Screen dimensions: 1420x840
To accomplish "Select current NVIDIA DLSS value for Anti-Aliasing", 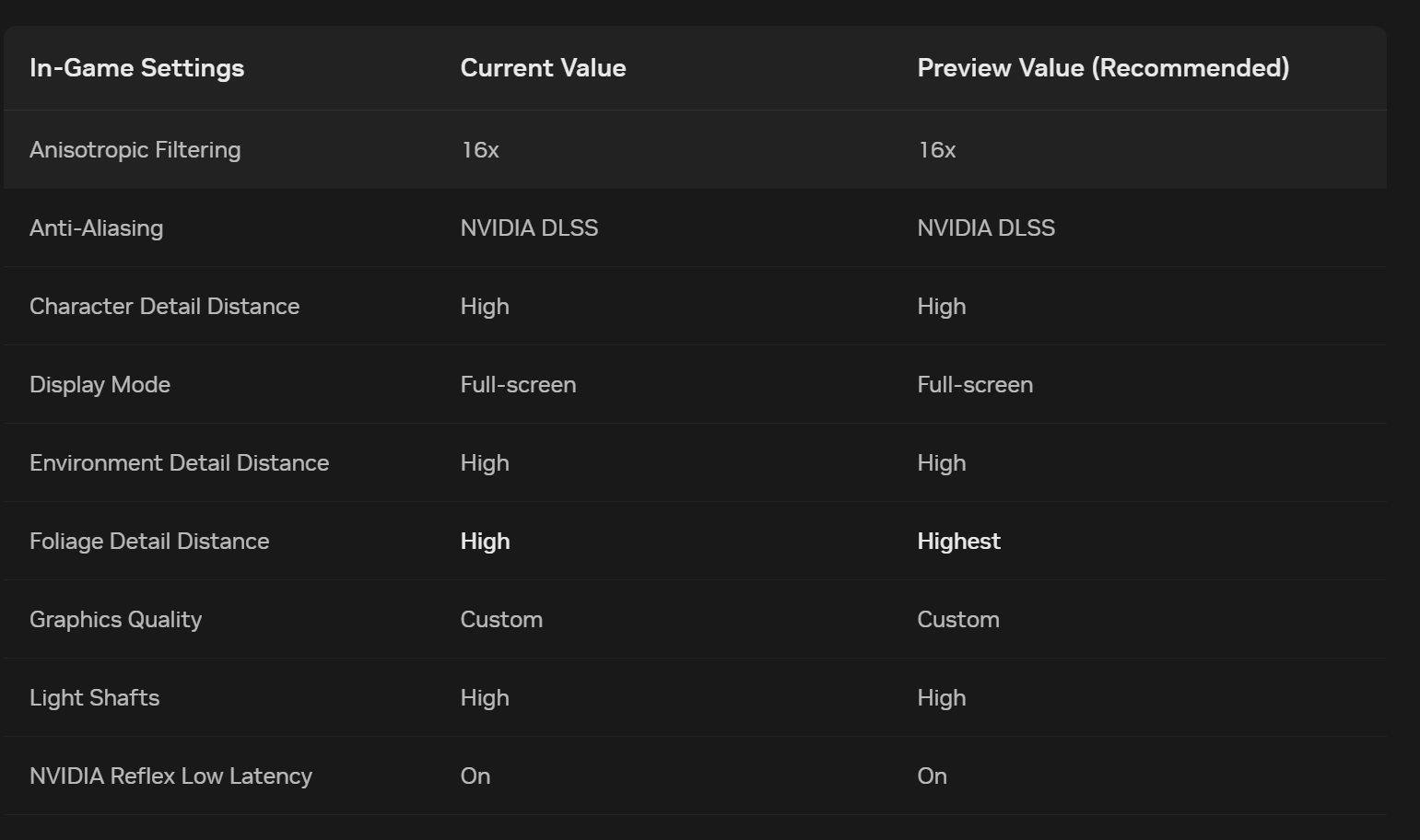I will [x=529, y=228].
